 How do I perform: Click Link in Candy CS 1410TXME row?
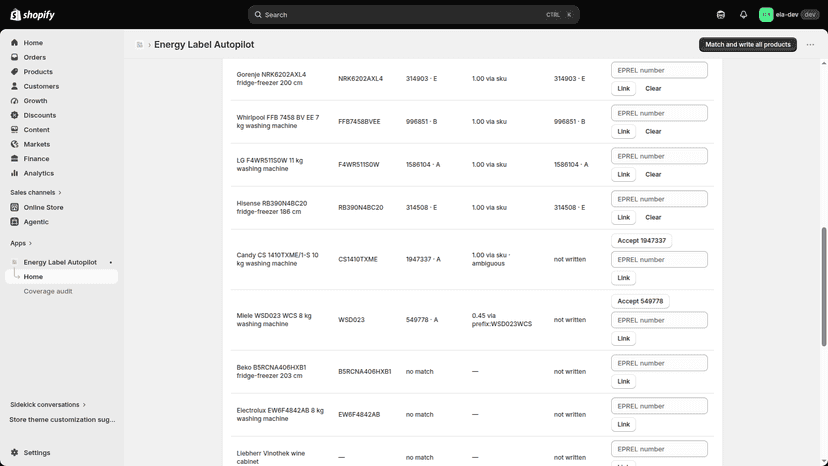624,278
